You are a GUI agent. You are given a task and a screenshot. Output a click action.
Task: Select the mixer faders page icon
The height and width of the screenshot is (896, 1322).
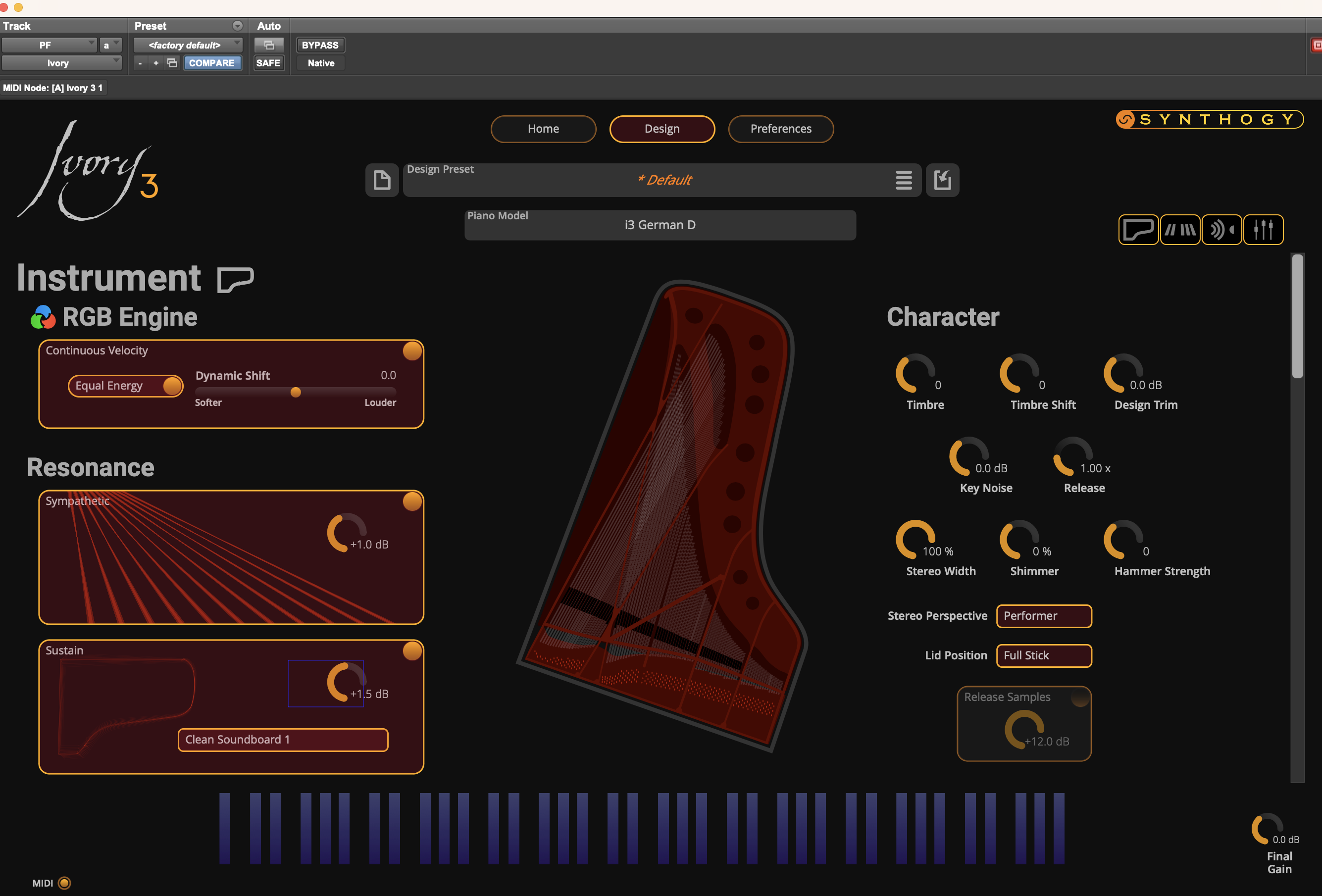tap(1263, 230)
